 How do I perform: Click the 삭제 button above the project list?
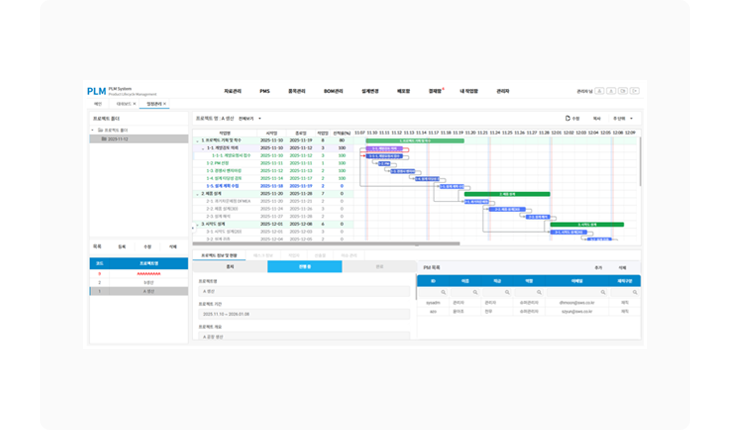point(173,247)
